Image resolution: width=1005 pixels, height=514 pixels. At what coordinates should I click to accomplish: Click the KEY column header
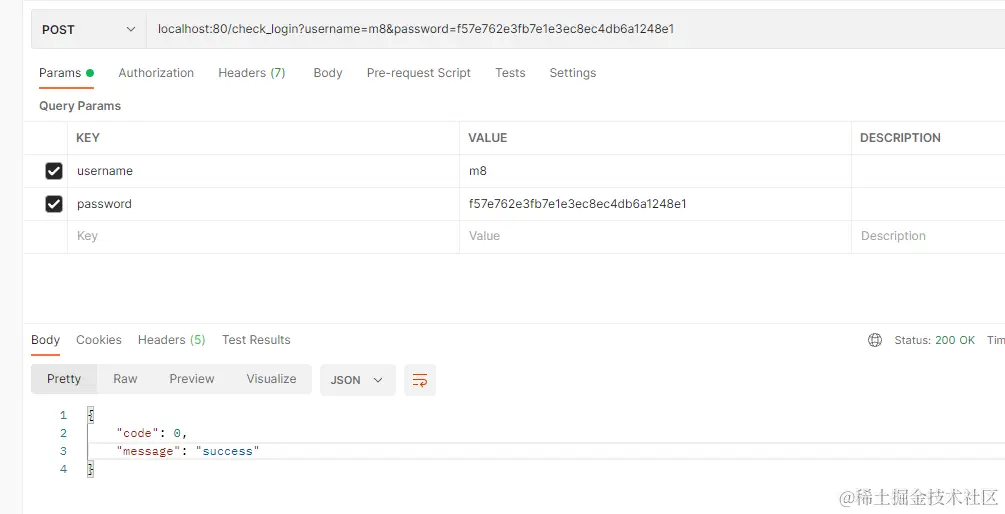click(x=88, y=138)
